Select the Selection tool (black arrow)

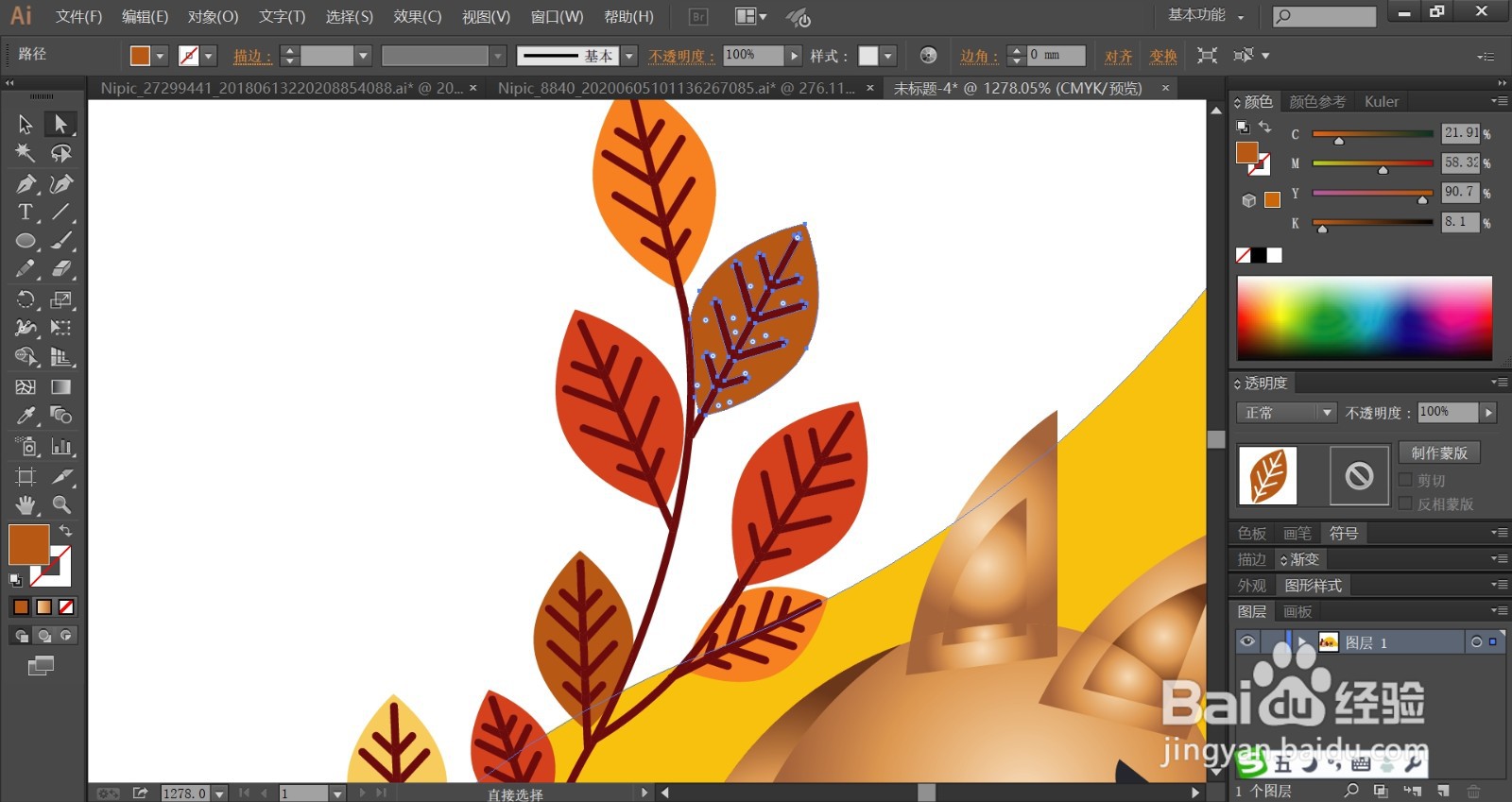pyautogui.click(x=26, y=124)
